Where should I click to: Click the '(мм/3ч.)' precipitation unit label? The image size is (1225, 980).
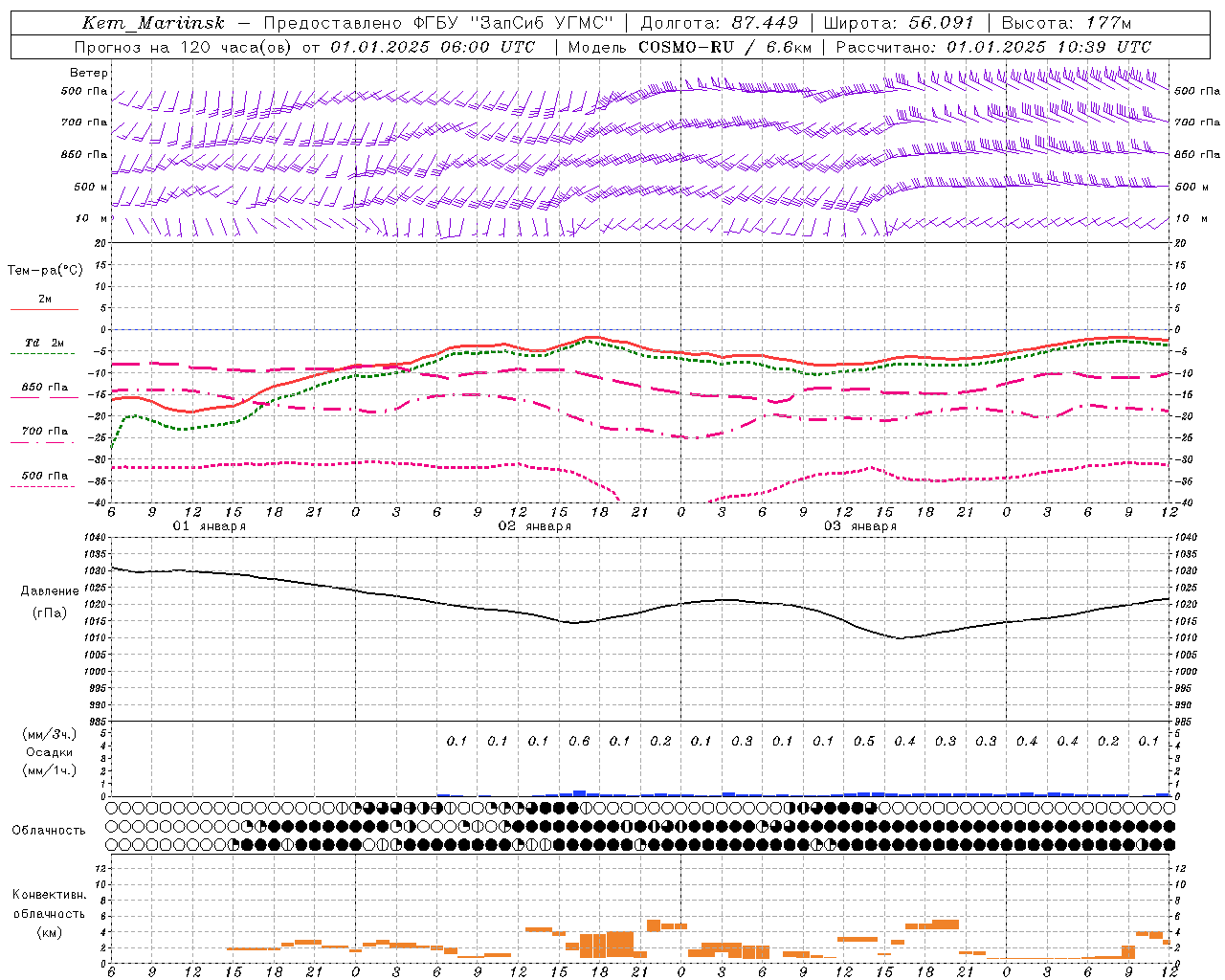tap(50, 734)
